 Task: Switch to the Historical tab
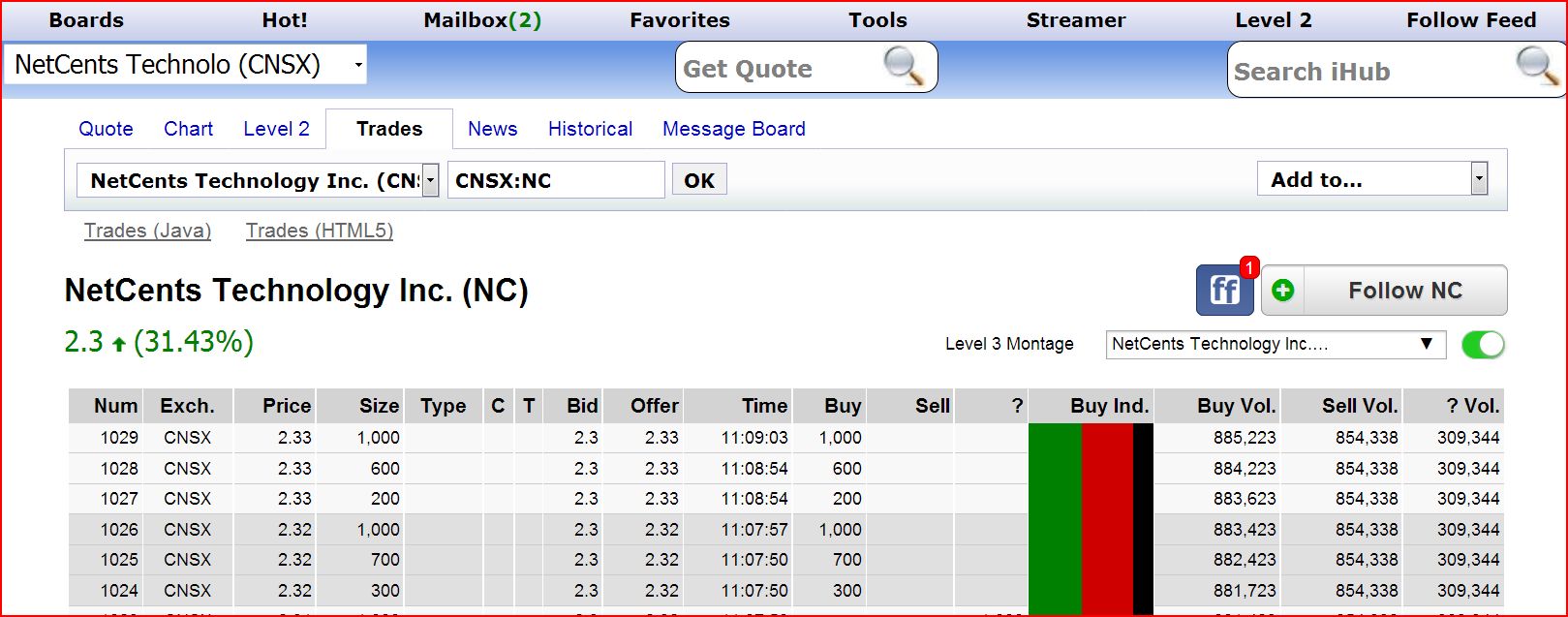coord(590,129)
